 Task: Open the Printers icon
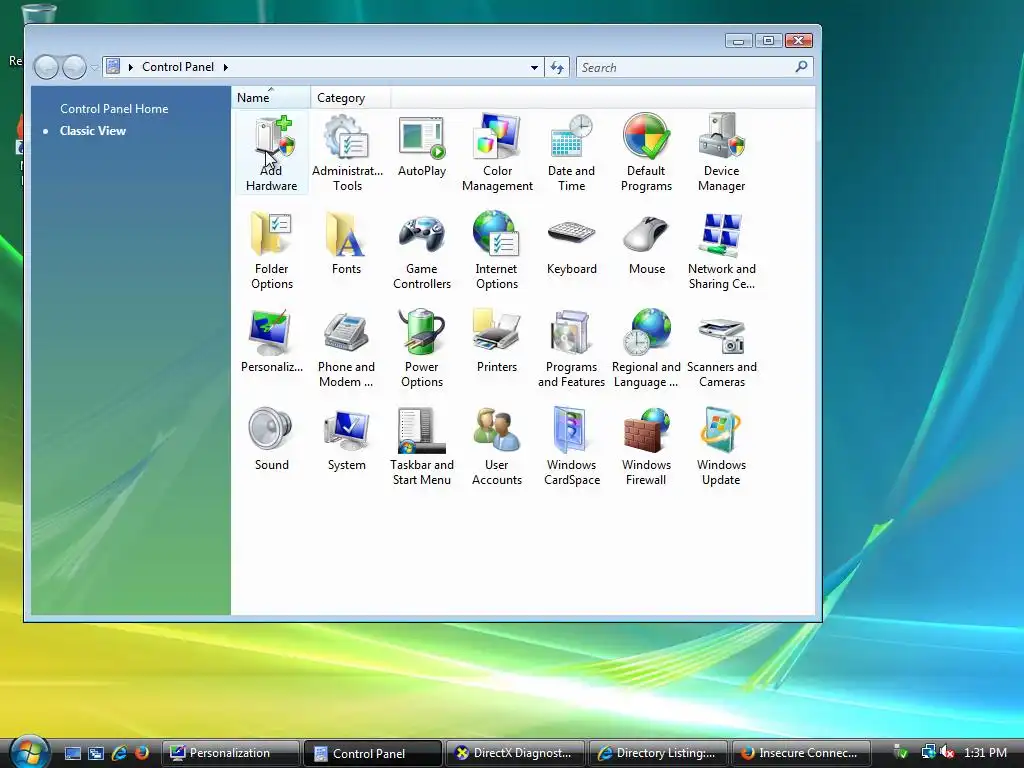coord(497,342)
